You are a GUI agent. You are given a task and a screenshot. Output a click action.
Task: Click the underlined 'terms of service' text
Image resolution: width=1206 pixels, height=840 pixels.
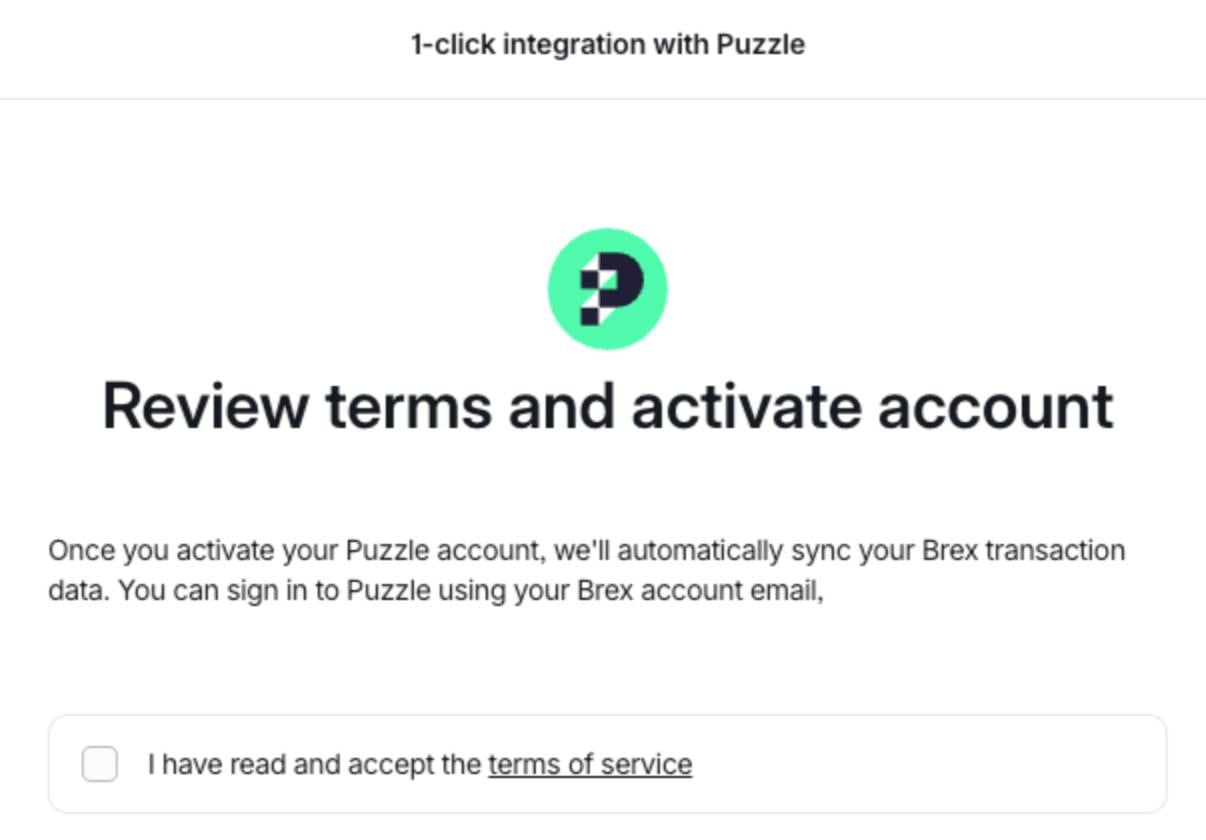588,763
